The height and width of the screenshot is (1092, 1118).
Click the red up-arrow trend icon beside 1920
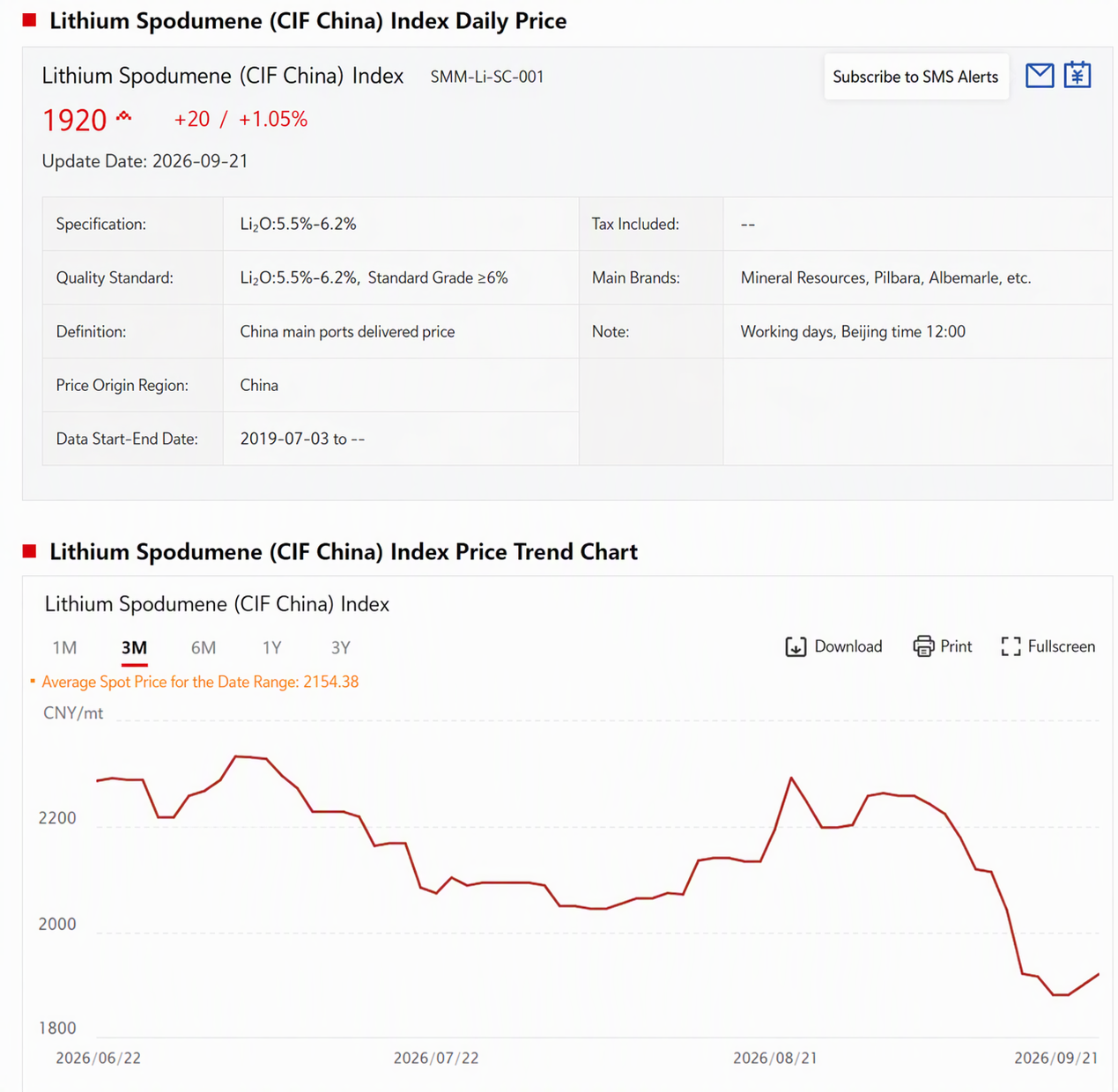(x=124, y=115)
